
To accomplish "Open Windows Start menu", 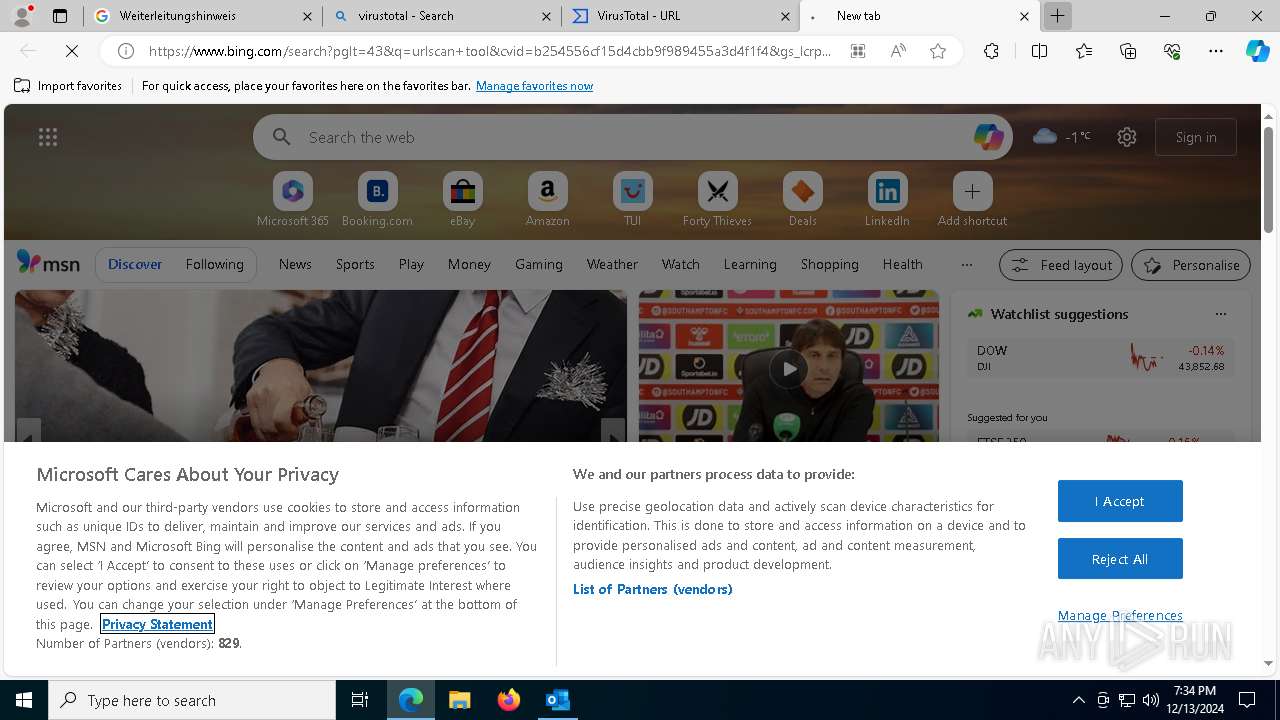I will (24, 700).
